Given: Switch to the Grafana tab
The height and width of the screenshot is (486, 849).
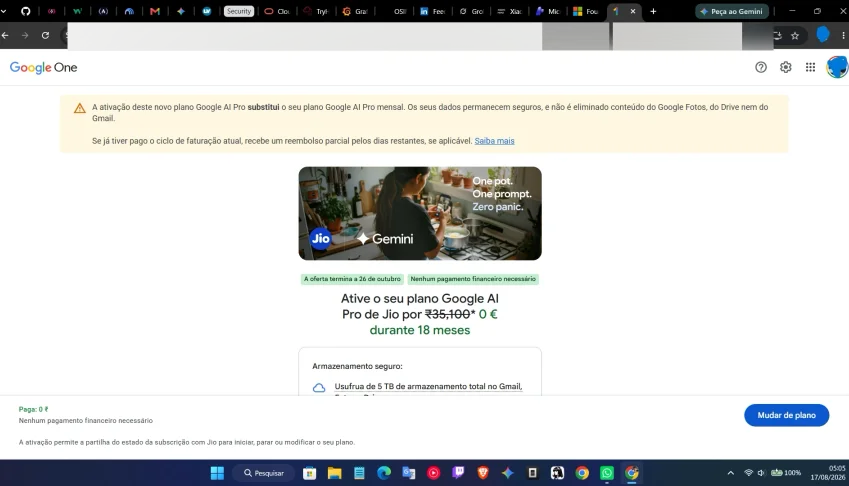Looking at the screenshot, I should click(x=355, y=11).
